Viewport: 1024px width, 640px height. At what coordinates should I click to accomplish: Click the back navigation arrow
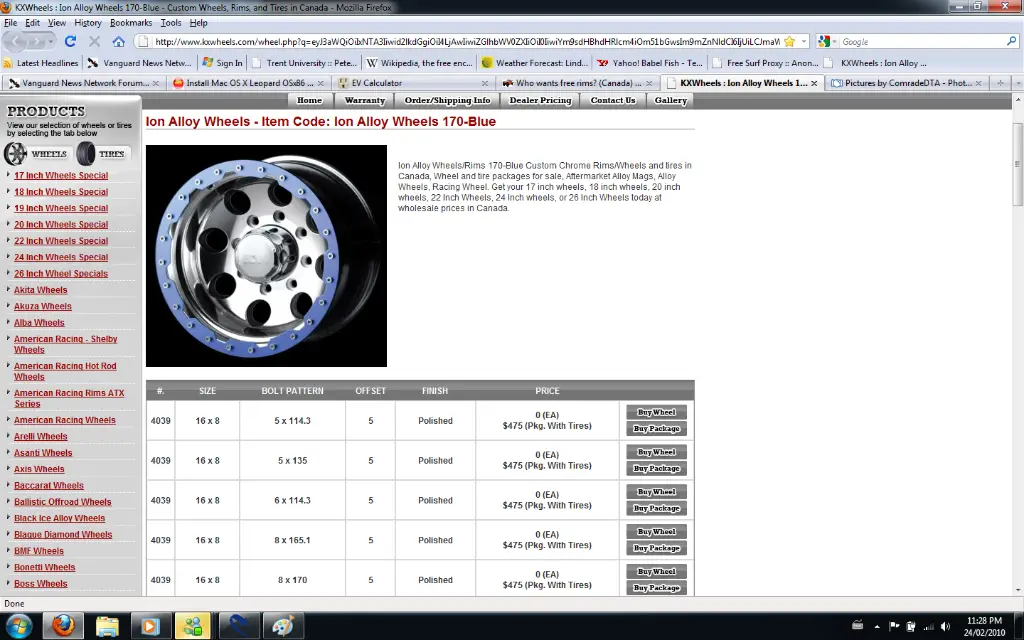[16, 41]
